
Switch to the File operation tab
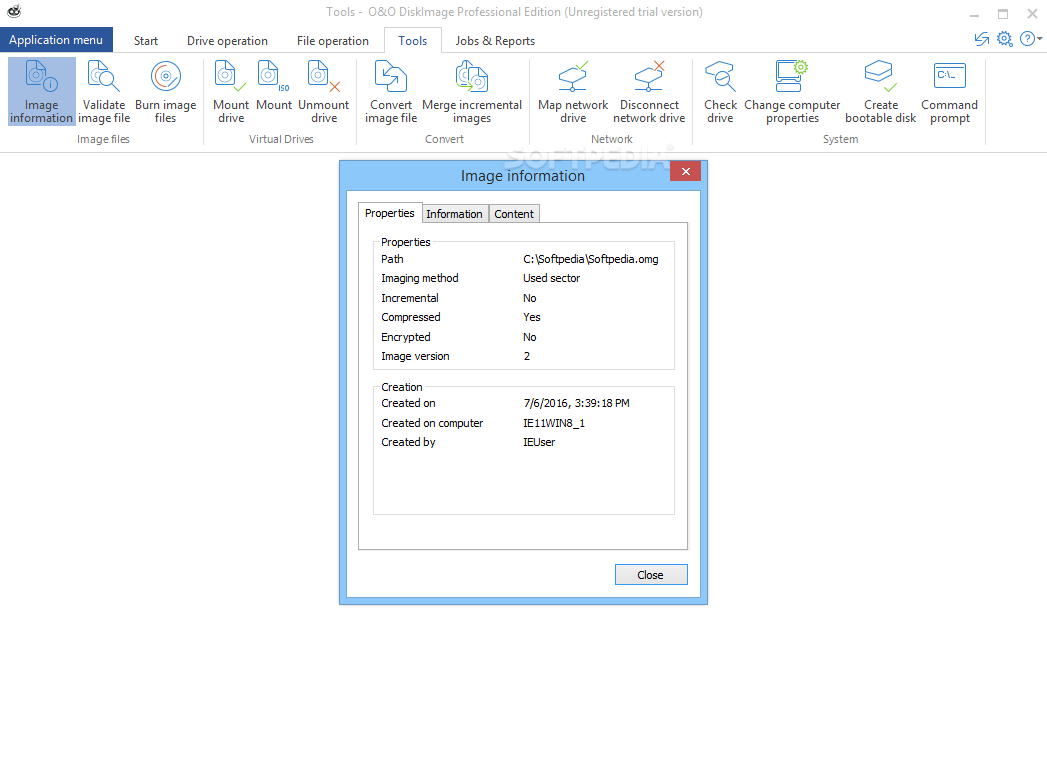pyautogui.click(x=333, y=41)
